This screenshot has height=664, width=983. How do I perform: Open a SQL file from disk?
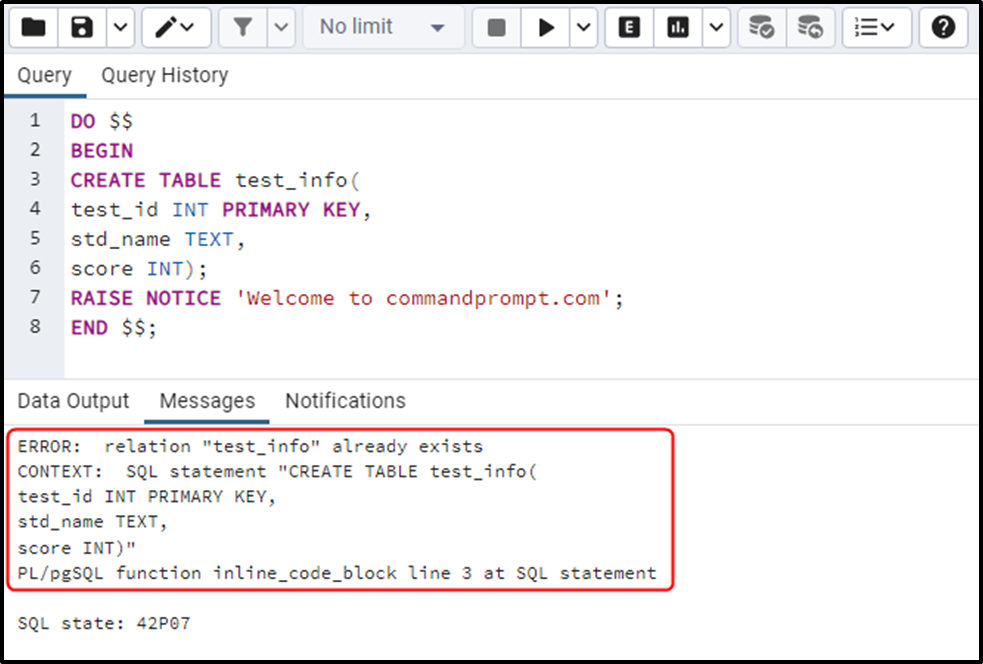click(x=33, y=27)
